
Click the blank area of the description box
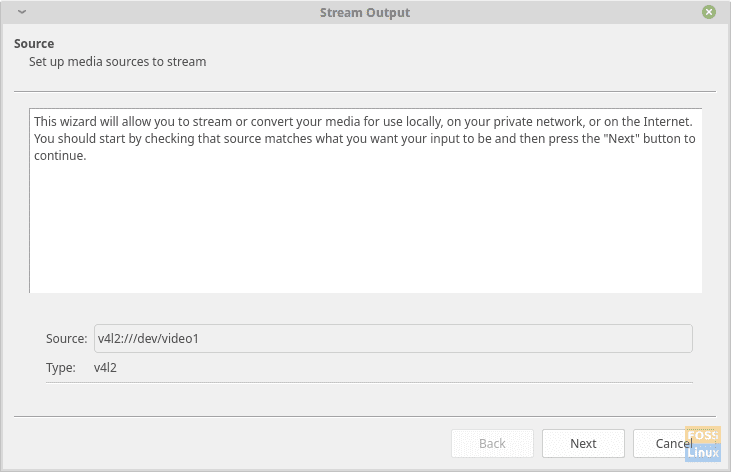coord(365,230)
